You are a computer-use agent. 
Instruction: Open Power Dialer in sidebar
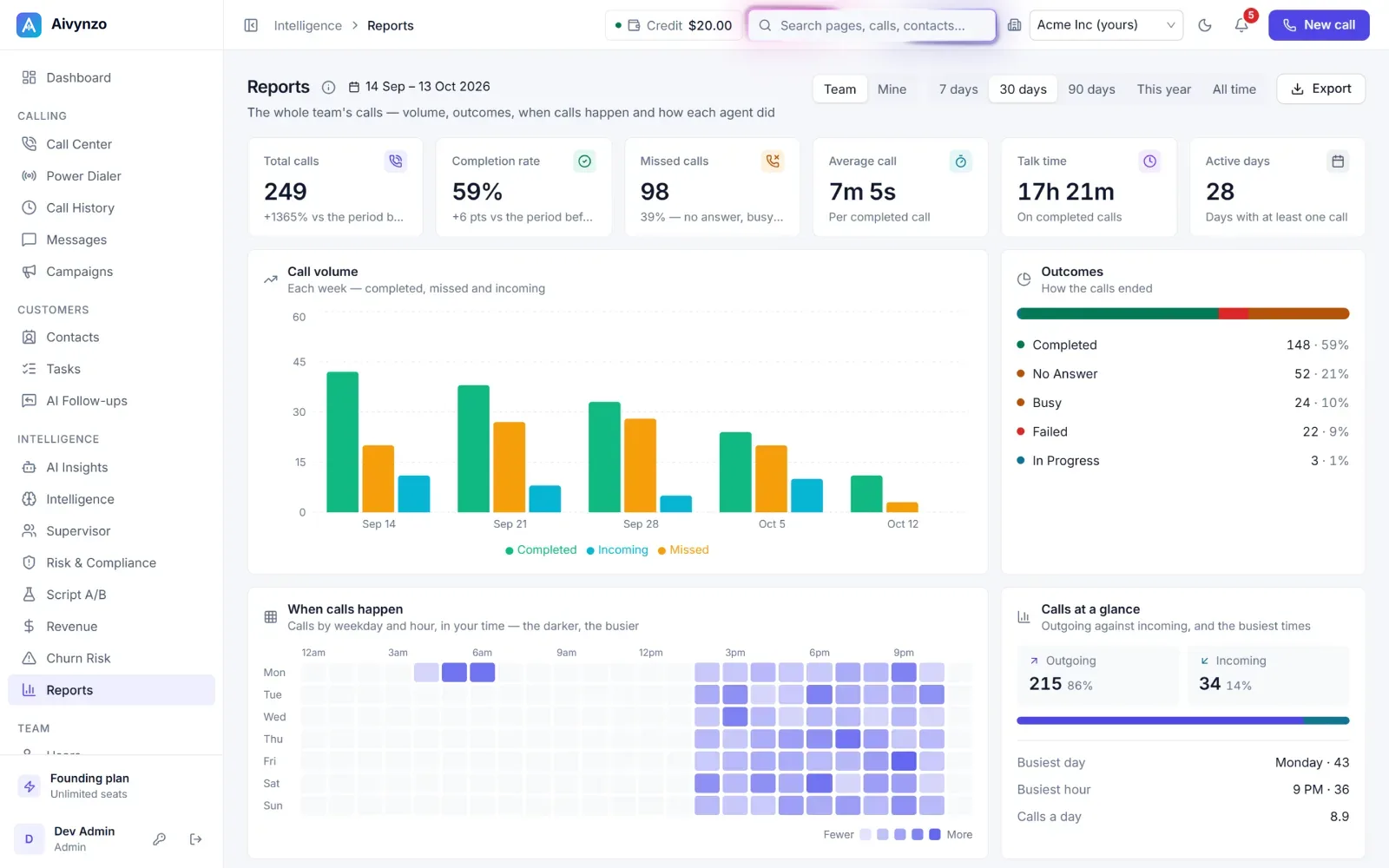[111, 176]
